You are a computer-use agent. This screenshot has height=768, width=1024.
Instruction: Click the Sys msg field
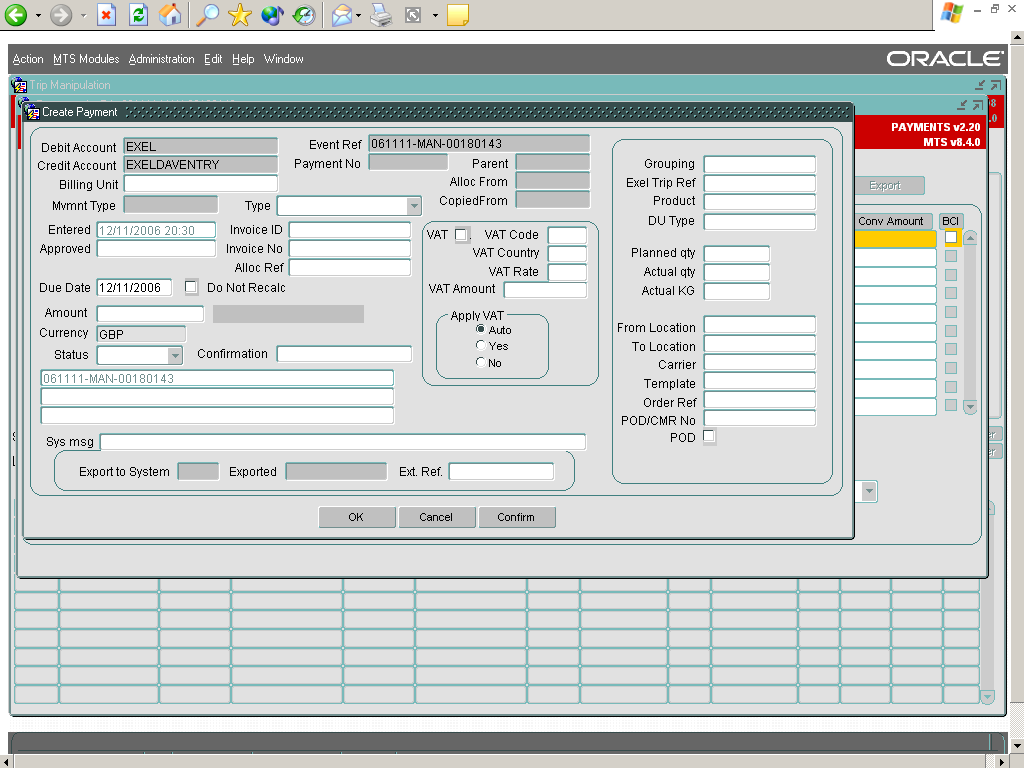[x=343, y=442]
